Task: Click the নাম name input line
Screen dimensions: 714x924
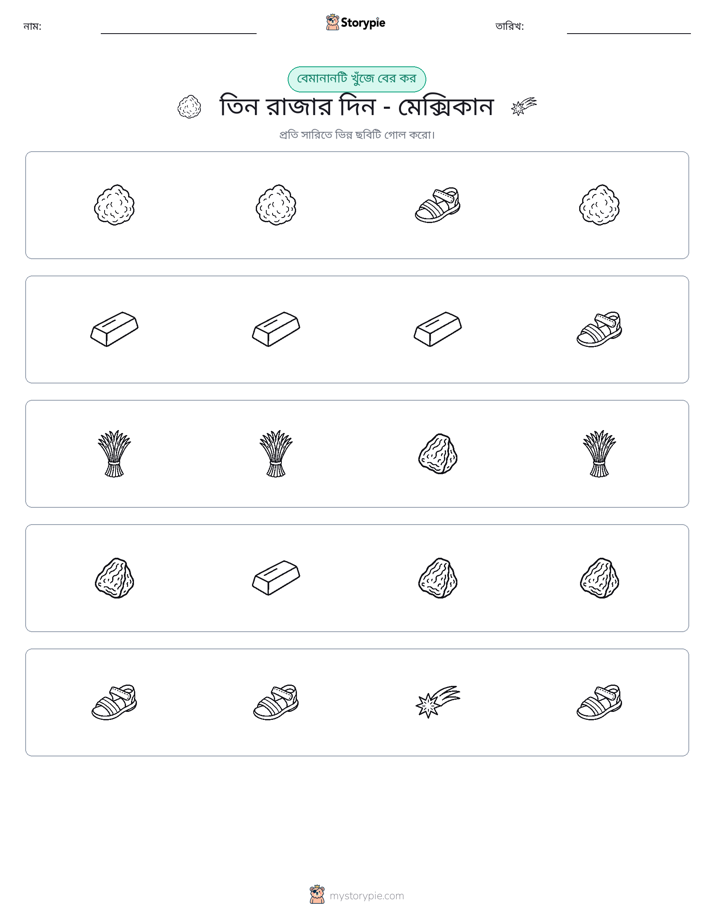Action: point(178,29)
